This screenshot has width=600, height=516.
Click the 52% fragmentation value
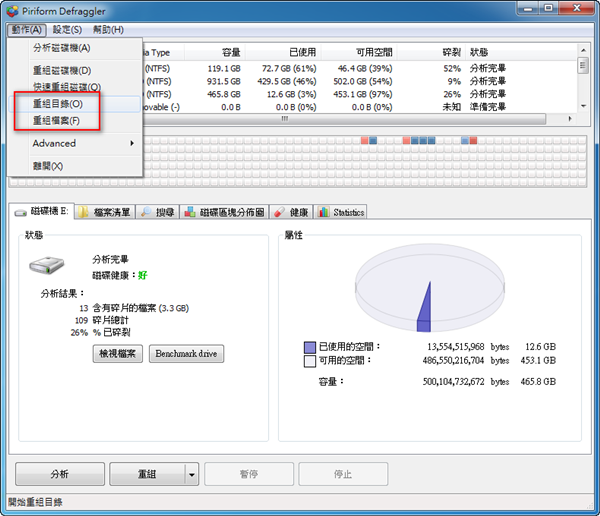tap(452, 69)
